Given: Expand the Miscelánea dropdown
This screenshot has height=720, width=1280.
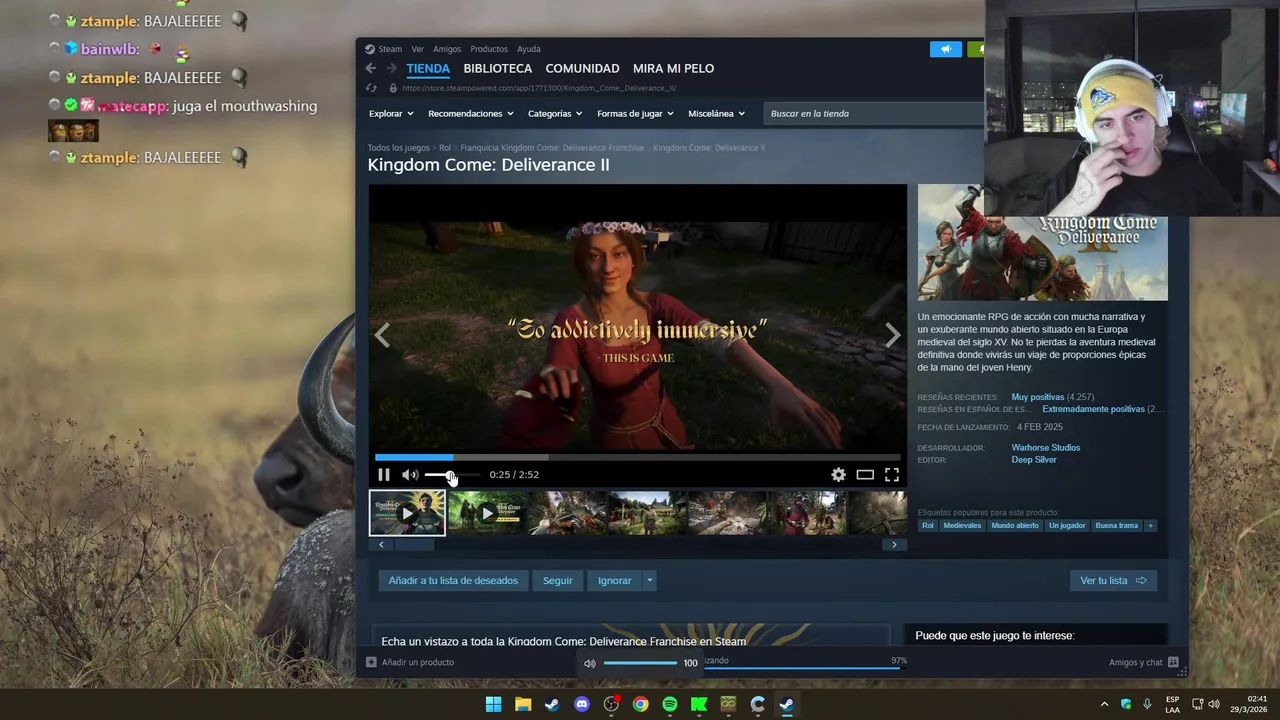Looking at the screenshot, I should pos(716,114).
